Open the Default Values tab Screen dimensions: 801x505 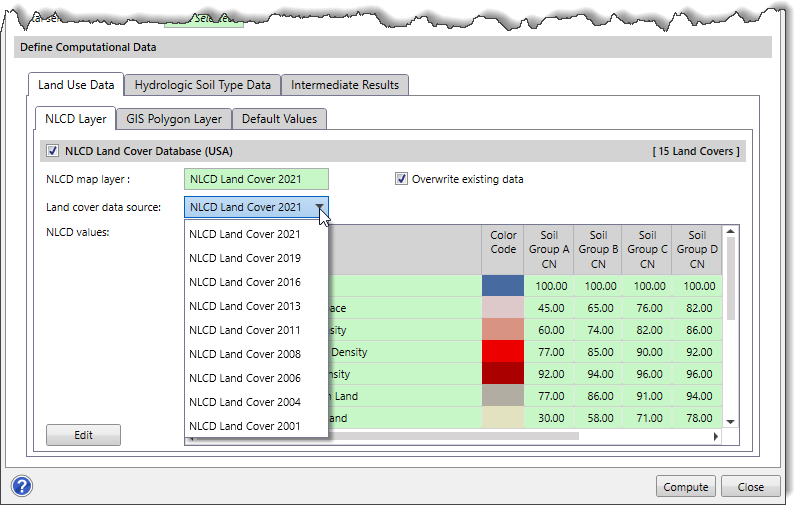pyautogui.click(x=279, y=119)
